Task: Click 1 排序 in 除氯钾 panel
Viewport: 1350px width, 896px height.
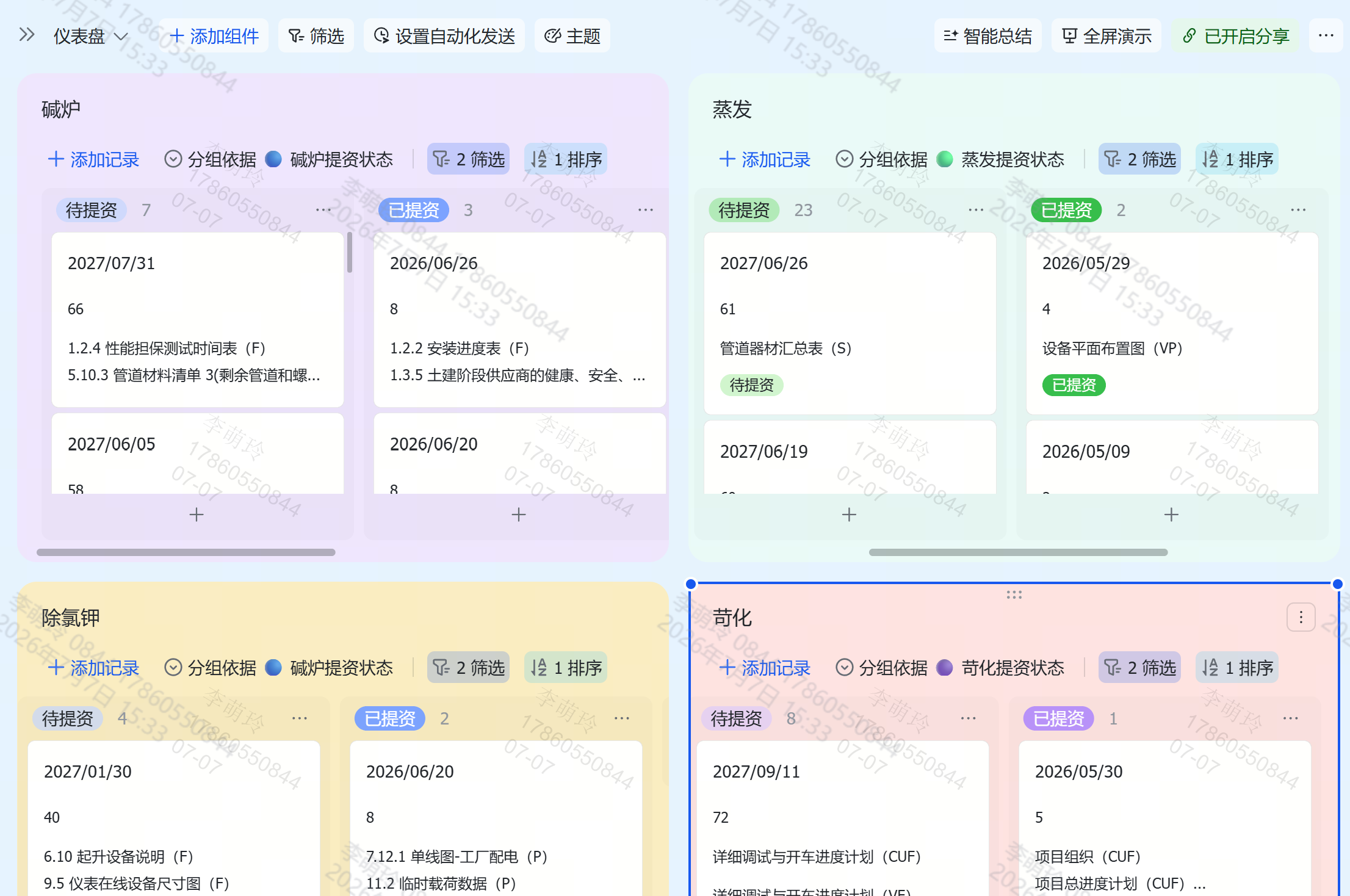Action: (566, 668)
